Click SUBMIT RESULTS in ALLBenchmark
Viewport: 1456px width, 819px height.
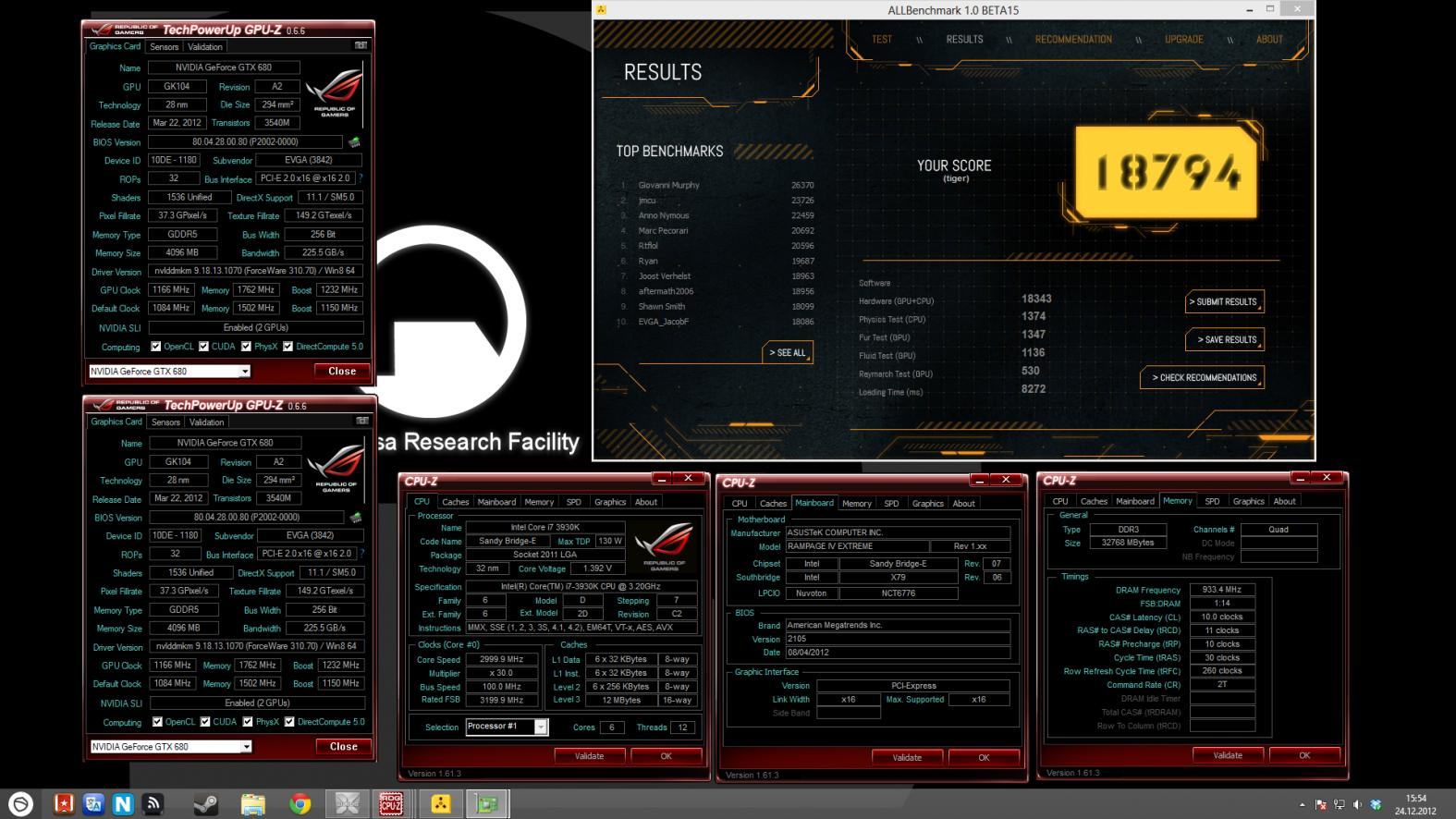pos(1223,301)
